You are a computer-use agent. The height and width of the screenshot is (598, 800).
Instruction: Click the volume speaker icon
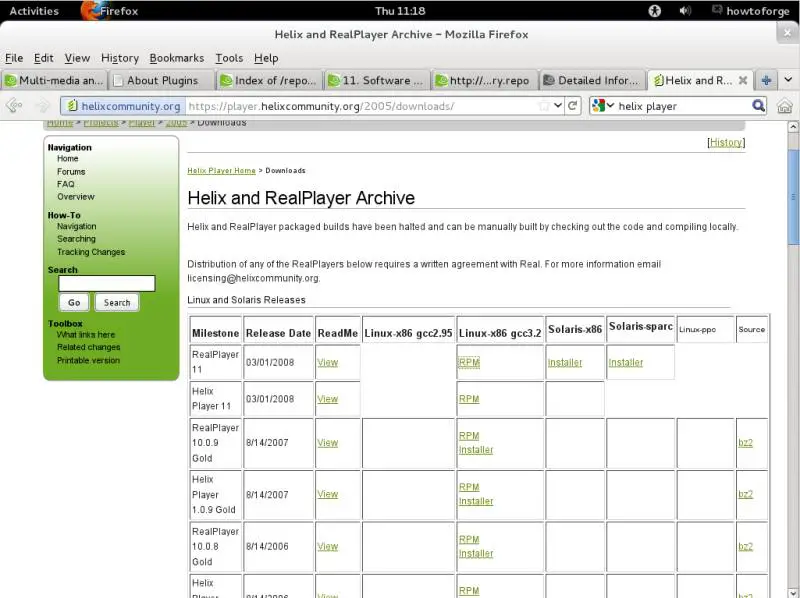(x=685, y=11)
